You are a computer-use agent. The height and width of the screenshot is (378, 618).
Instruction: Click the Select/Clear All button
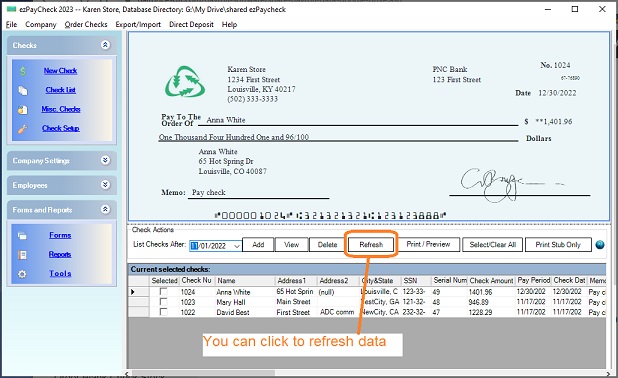tap(492, 245)
